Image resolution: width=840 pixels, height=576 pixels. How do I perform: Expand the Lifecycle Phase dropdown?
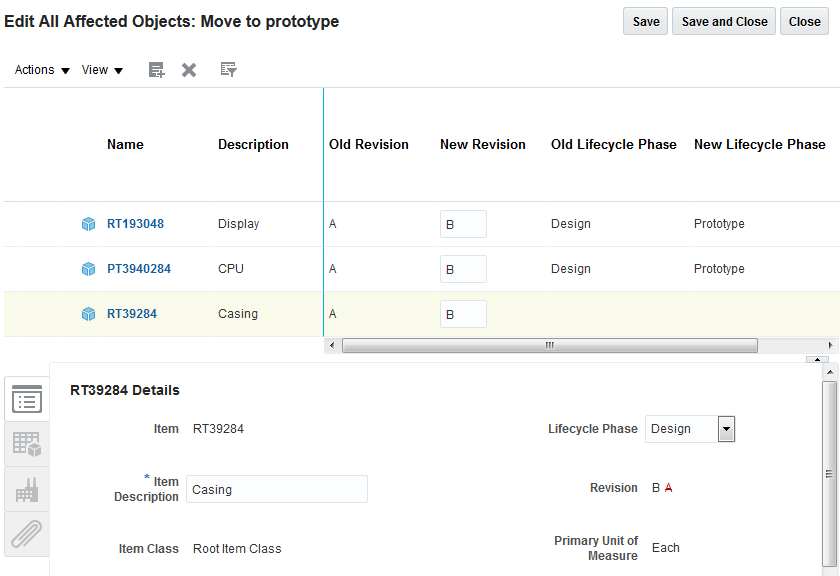[727, 429]
